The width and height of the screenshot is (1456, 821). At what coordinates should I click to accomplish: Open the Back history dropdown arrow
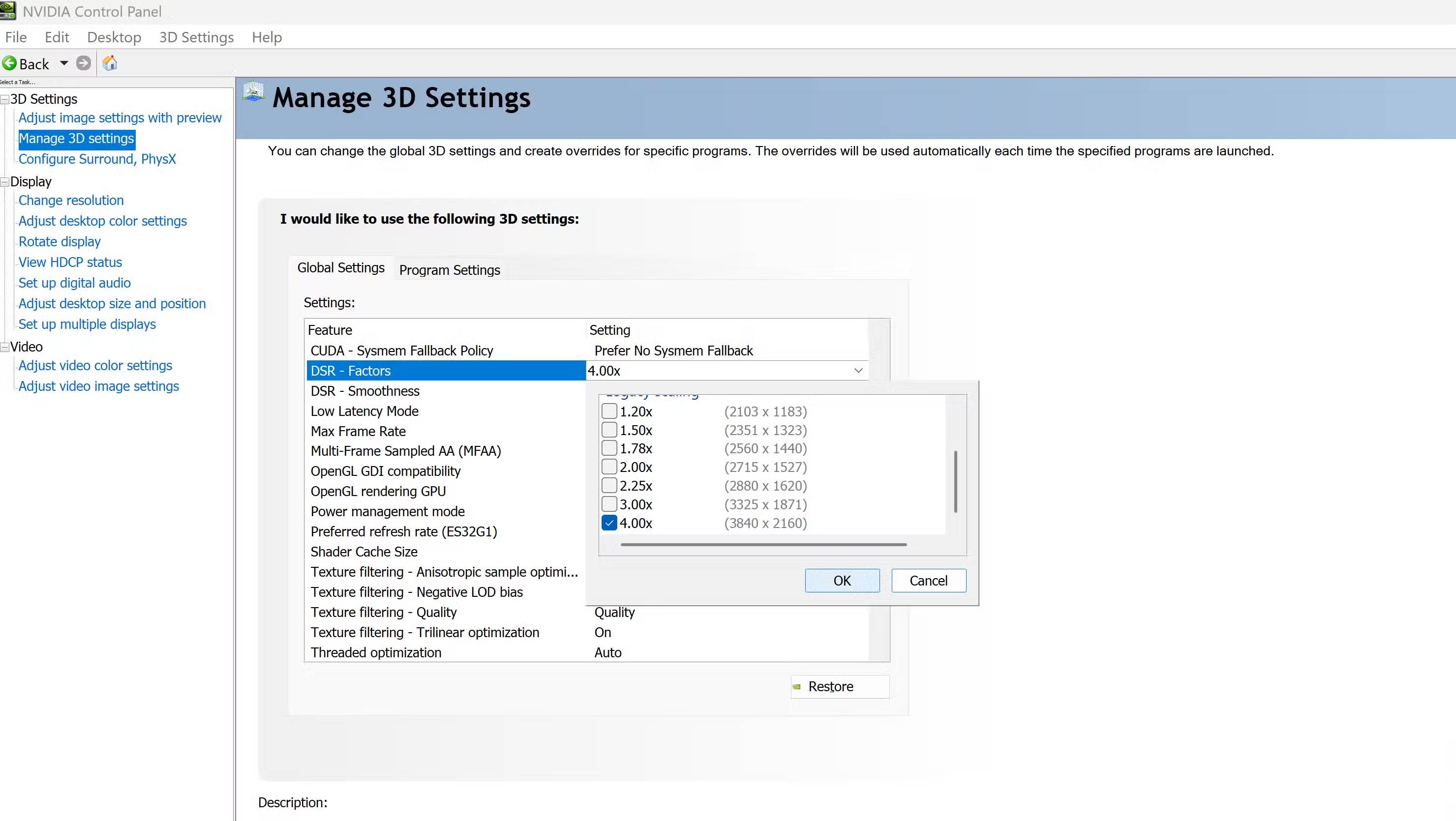(x=64, y=63)
